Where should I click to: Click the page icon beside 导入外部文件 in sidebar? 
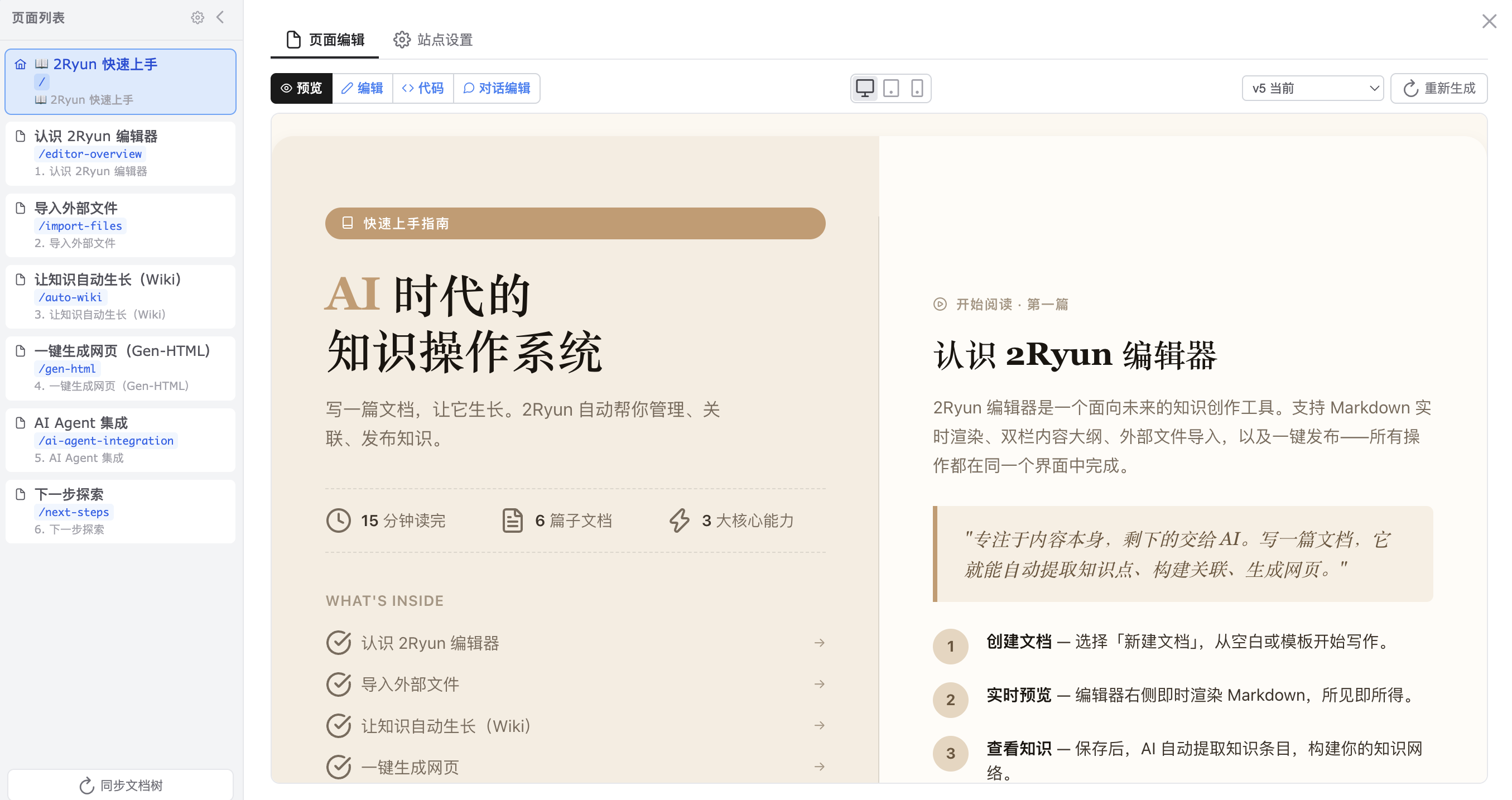coord(21,208)
